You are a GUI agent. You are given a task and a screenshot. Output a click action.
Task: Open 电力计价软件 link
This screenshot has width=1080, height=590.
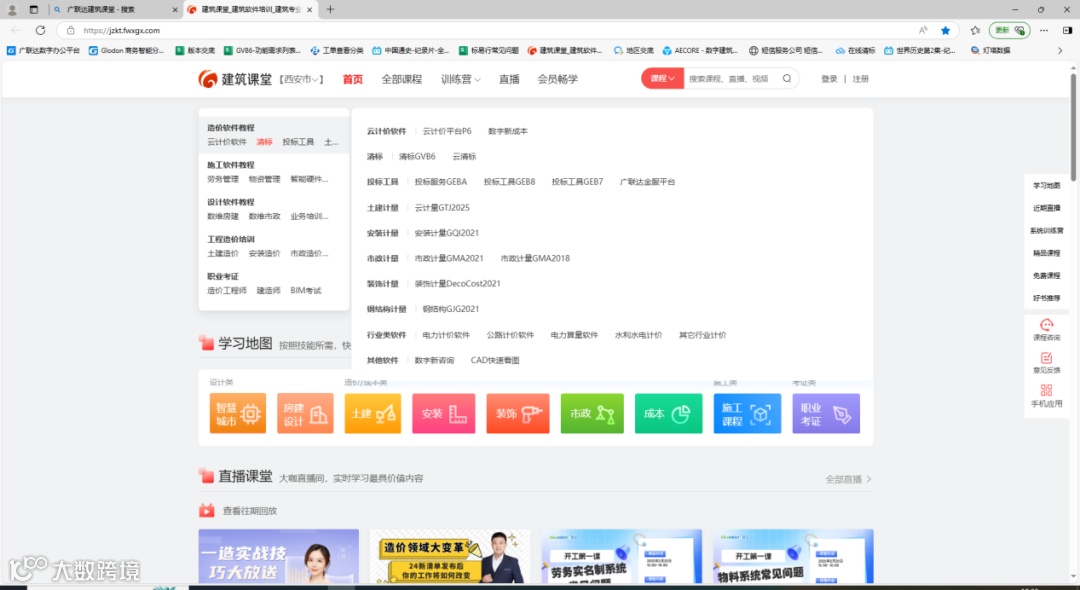click(446, 335)
